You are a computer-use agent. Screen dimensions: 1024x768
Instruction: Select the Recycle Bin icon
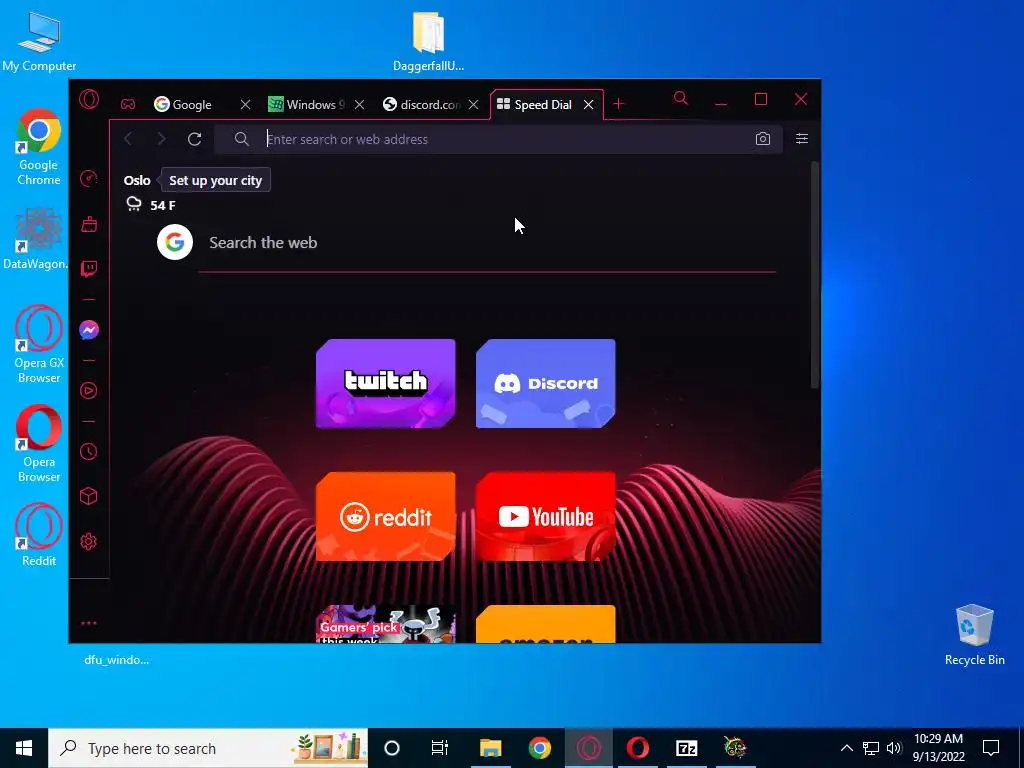click(x=974, y=635)
